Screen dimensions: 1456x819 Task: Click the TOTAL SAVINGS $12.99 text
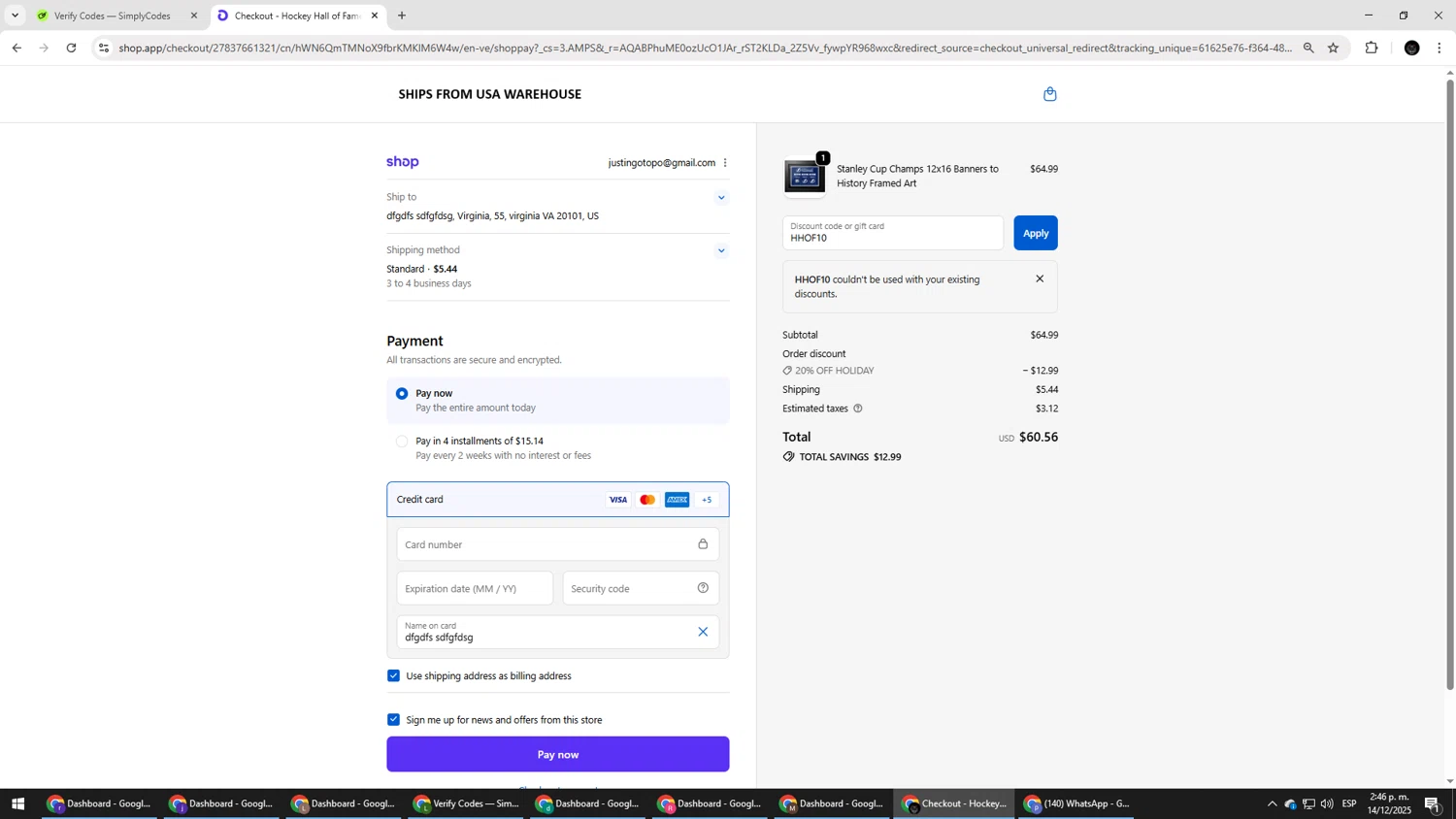pos(850,457)
